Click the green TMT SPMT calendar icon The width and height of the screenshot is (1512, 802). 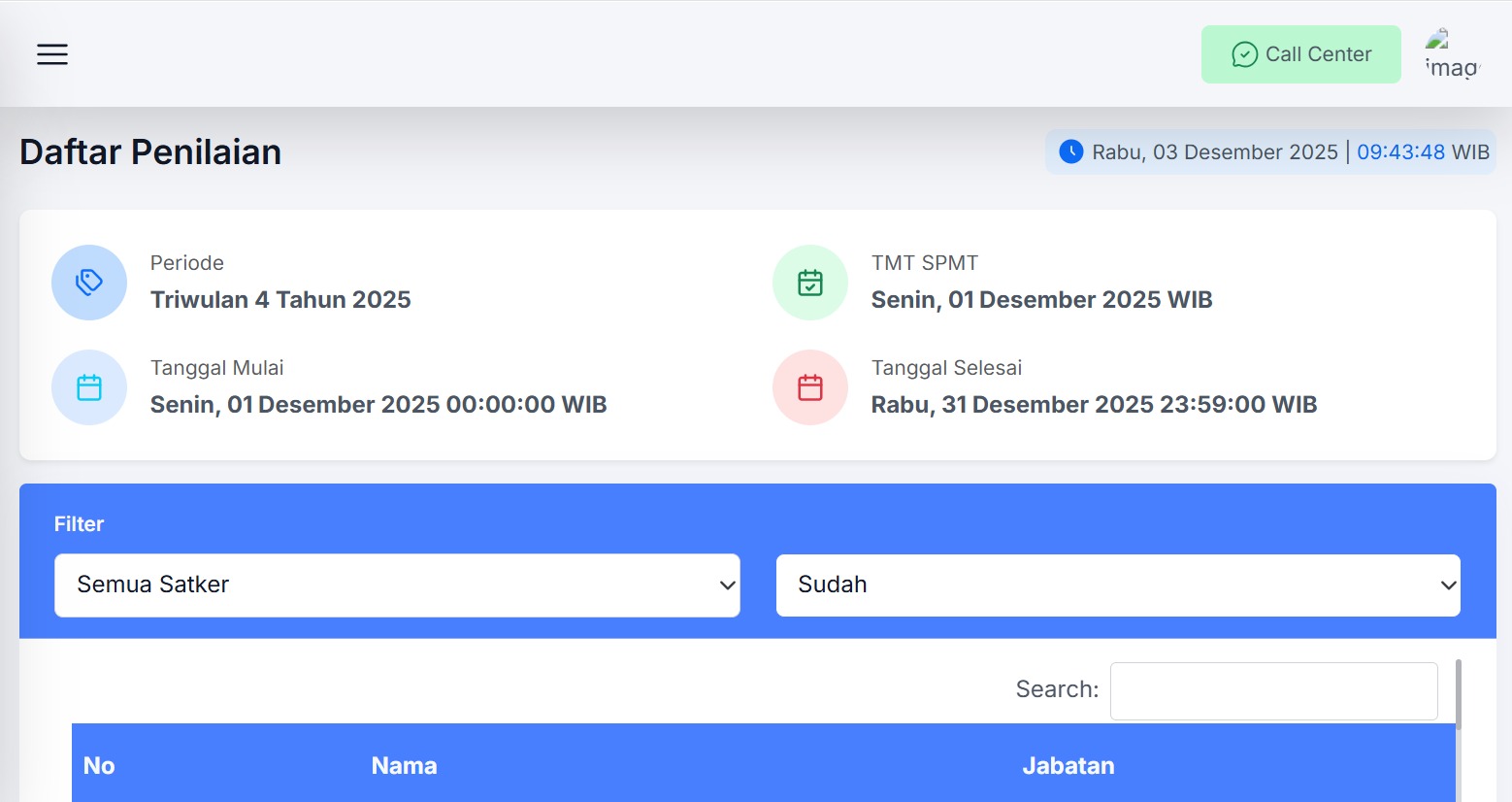point(810,283)
